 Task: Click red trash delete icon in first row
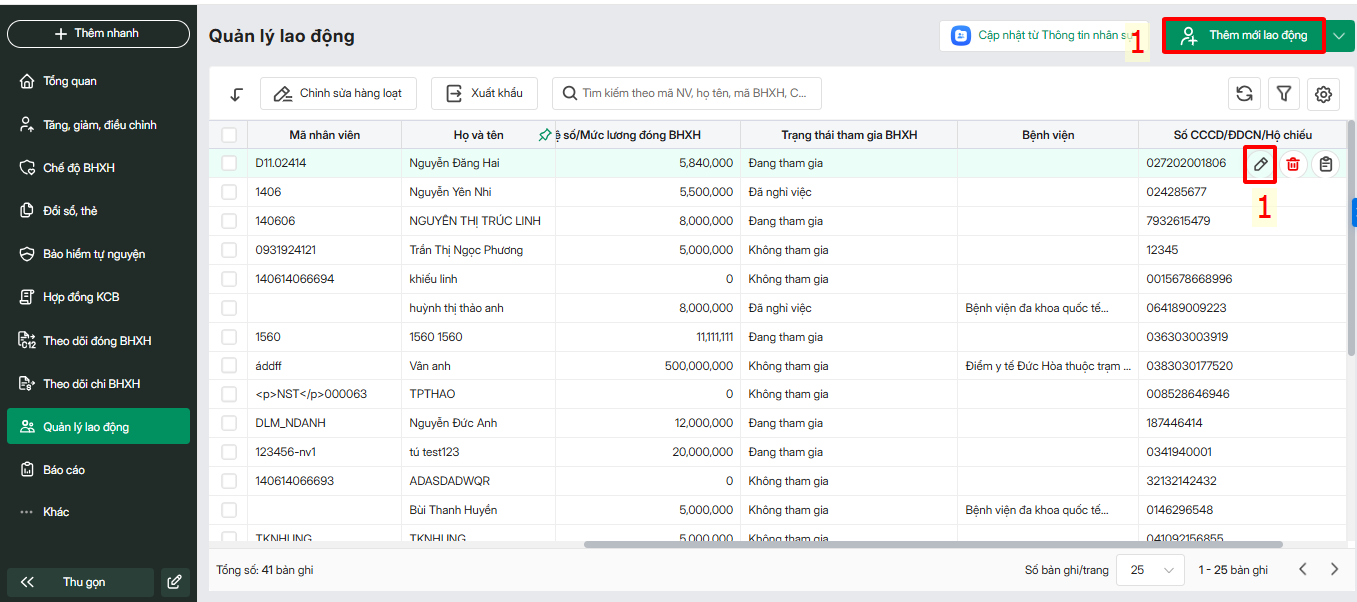[1293, 164]
